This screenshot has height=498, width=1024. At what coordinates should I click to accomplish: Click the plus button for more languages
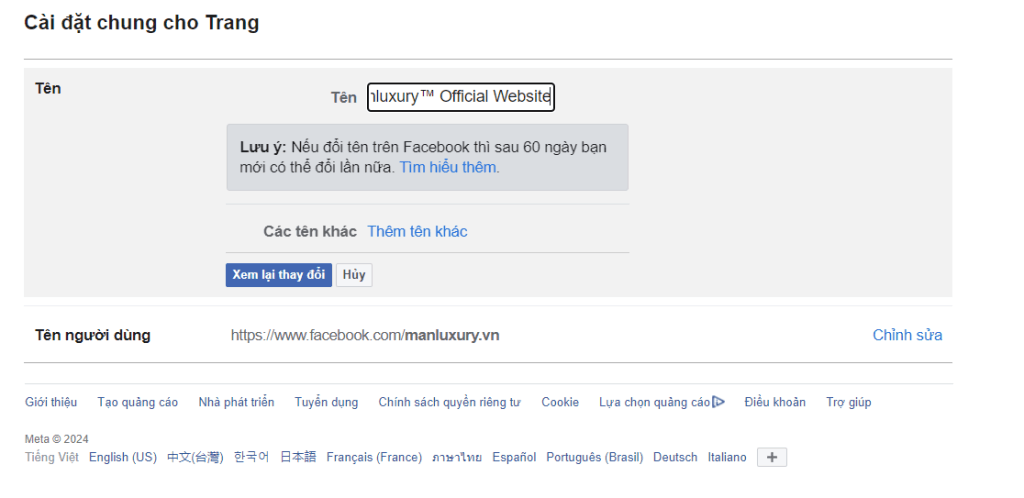tap(771, 457)
